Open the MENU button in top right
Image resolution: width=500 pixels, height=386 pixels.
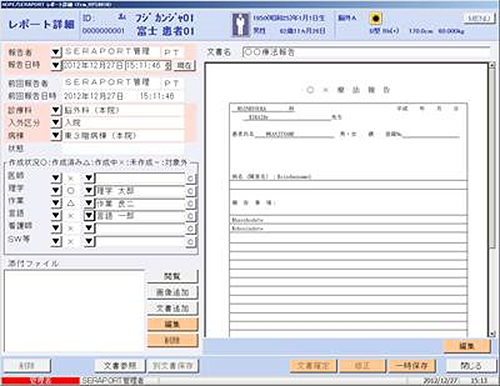point(479,18)
